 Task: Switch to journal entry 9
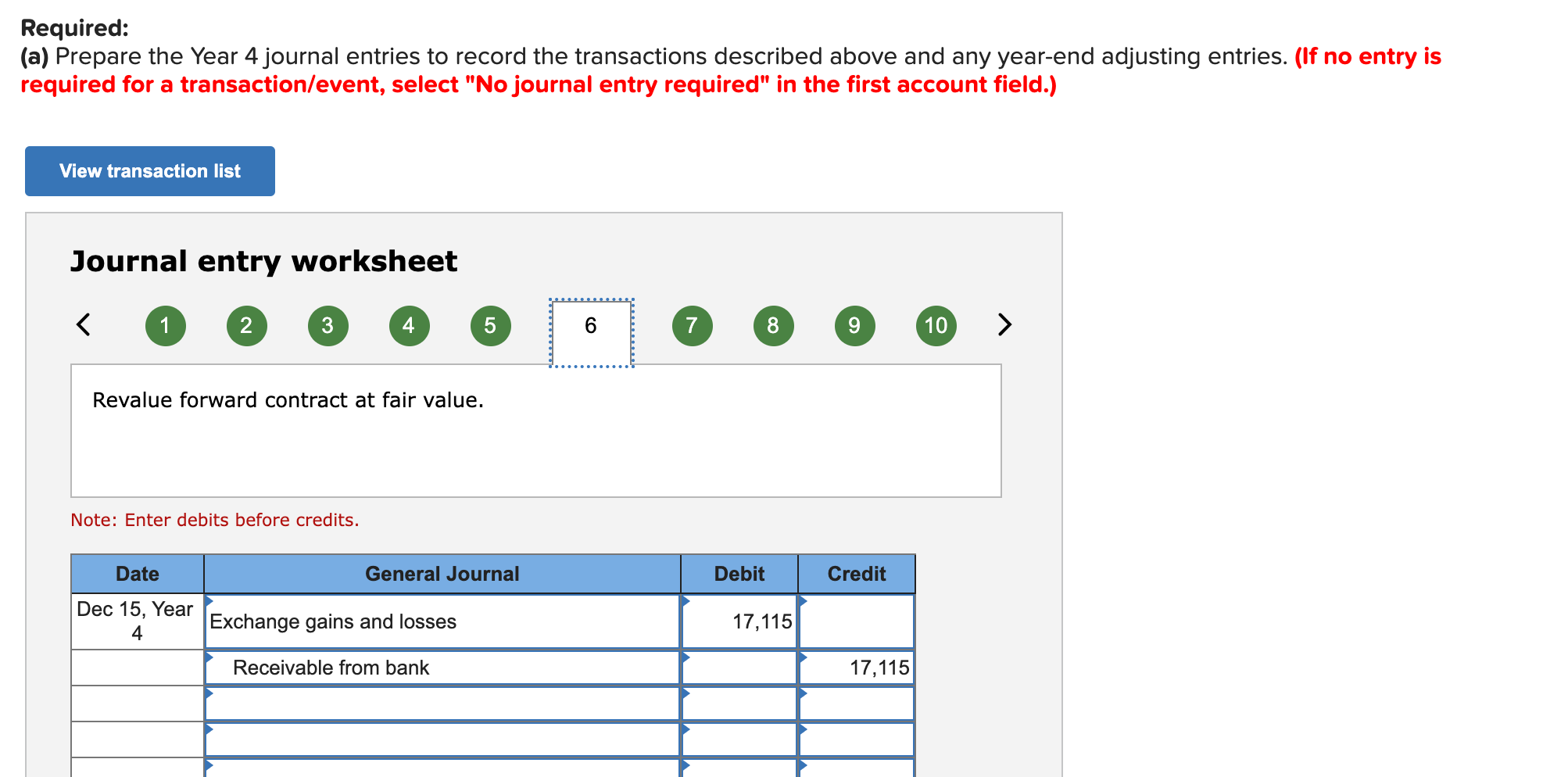855,326
